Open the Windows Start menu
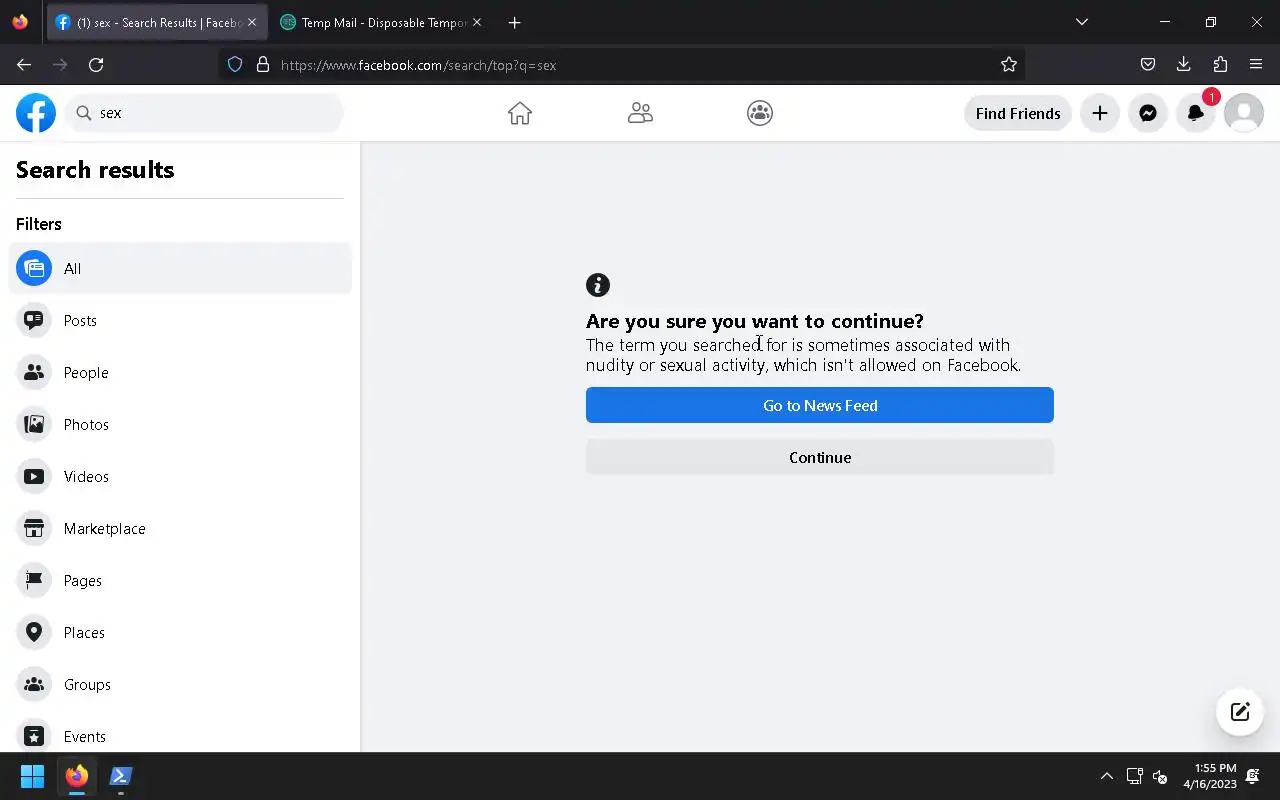Screen dimensions: 1280x800 [32, 776]
